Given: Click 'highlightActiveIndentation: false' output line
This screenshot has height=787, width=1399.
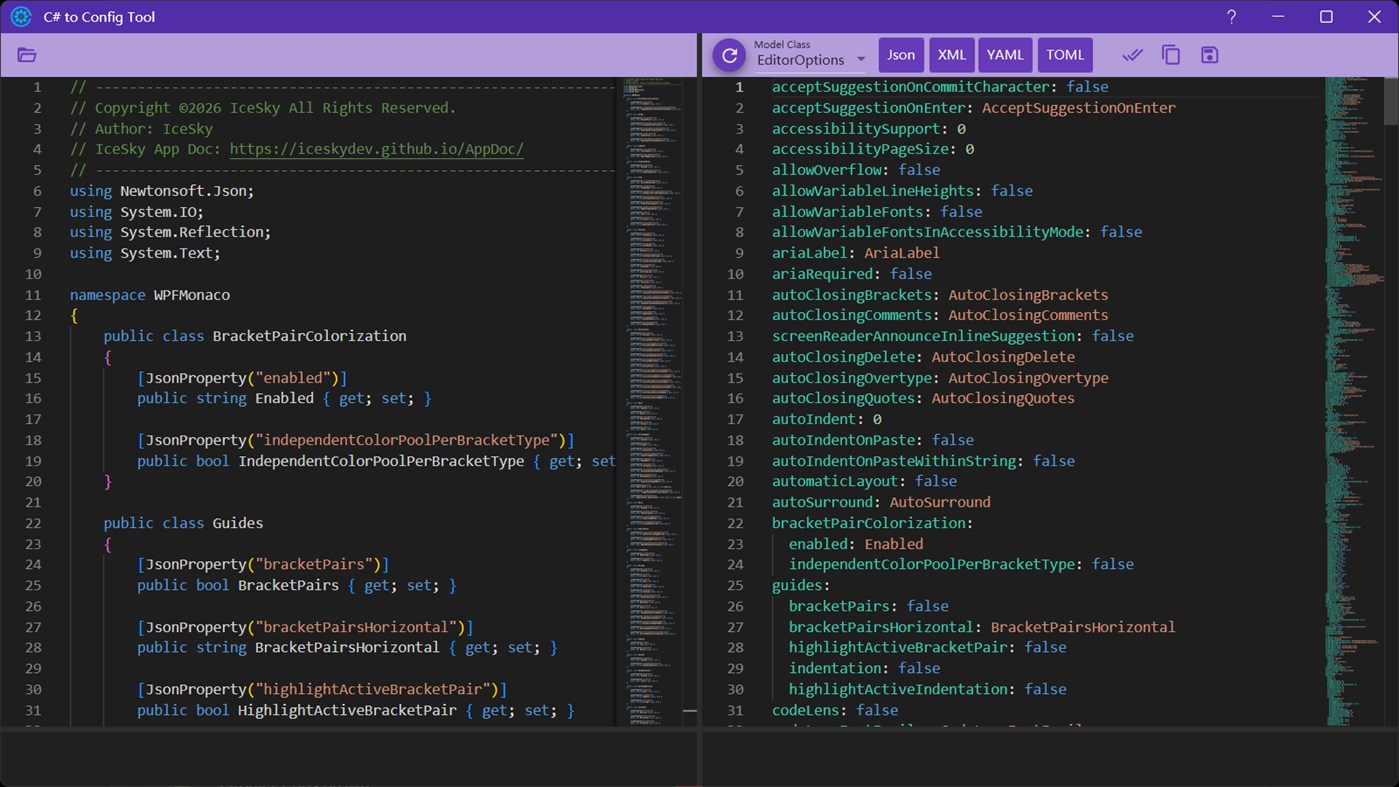Looking at the screenshot, I should coord(928,689).
